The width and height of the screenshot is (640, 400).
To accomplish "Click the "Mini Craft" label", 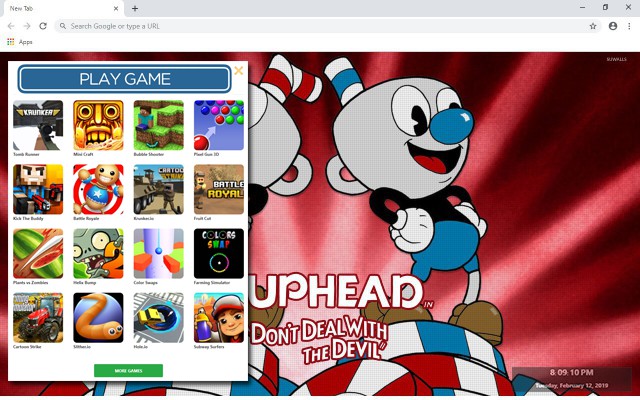I will click(83, 154).
